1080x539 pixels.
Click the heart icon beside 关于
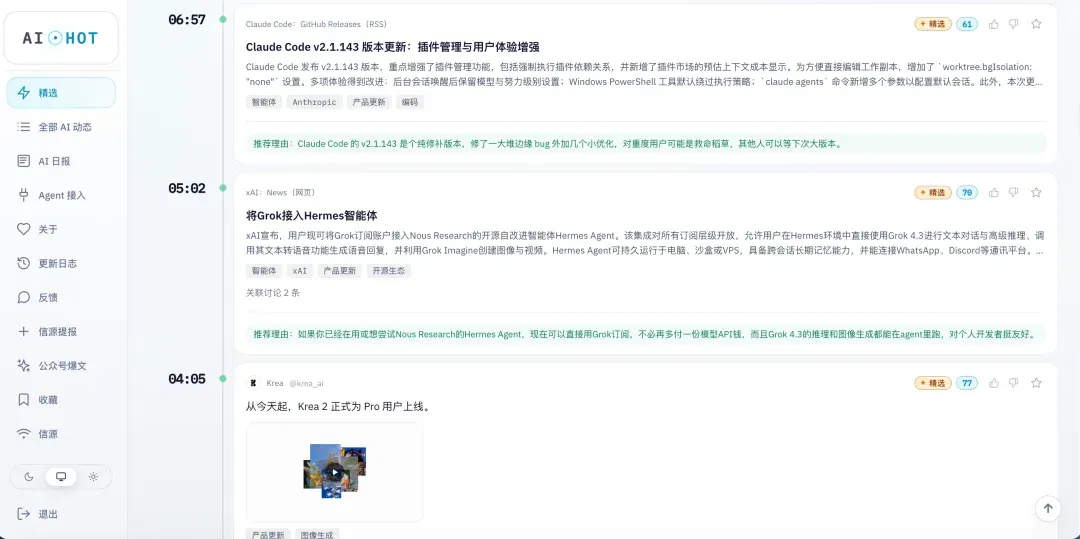coord(24,229)
